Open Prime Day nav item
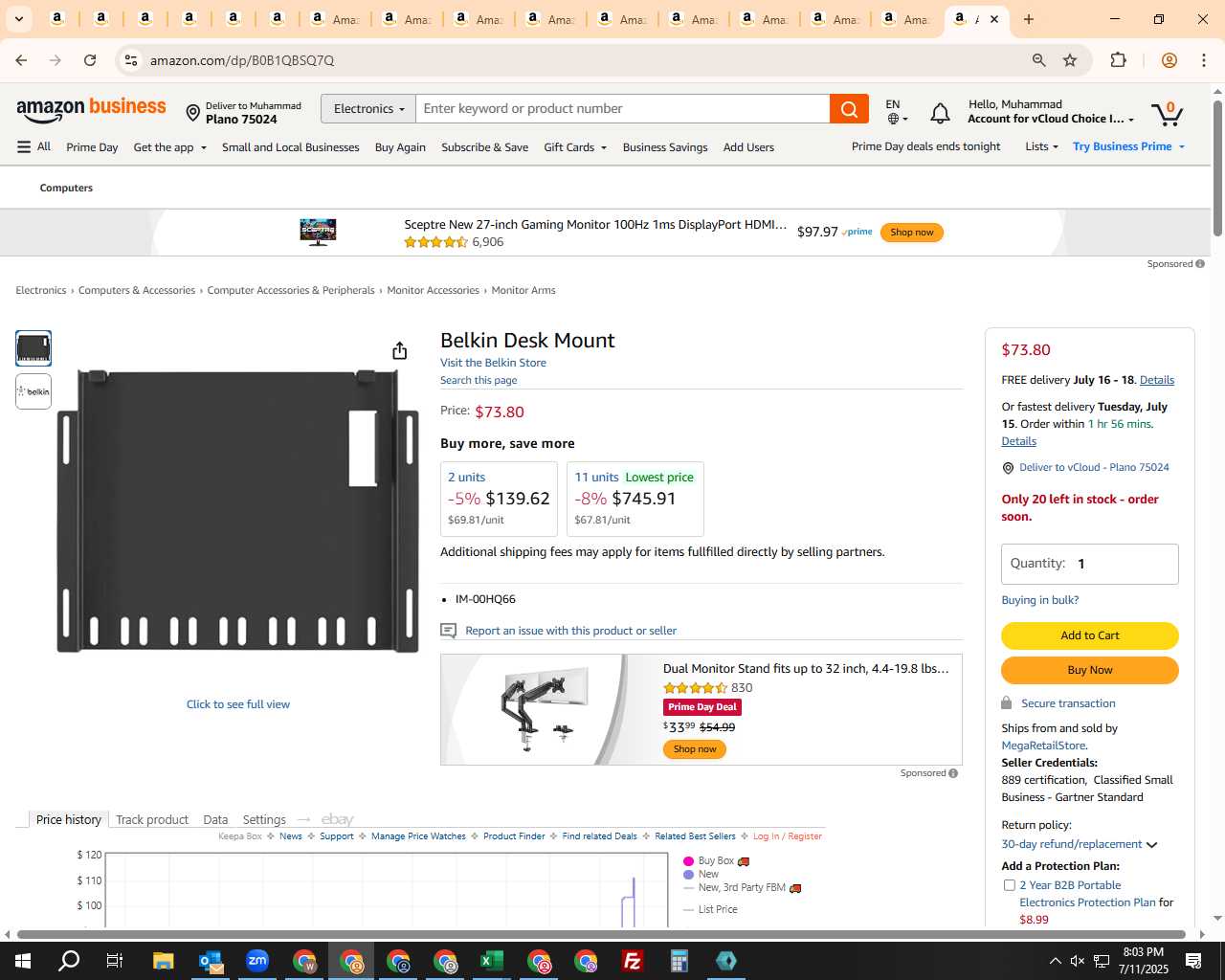1225x980 pixels. [92, 147]
